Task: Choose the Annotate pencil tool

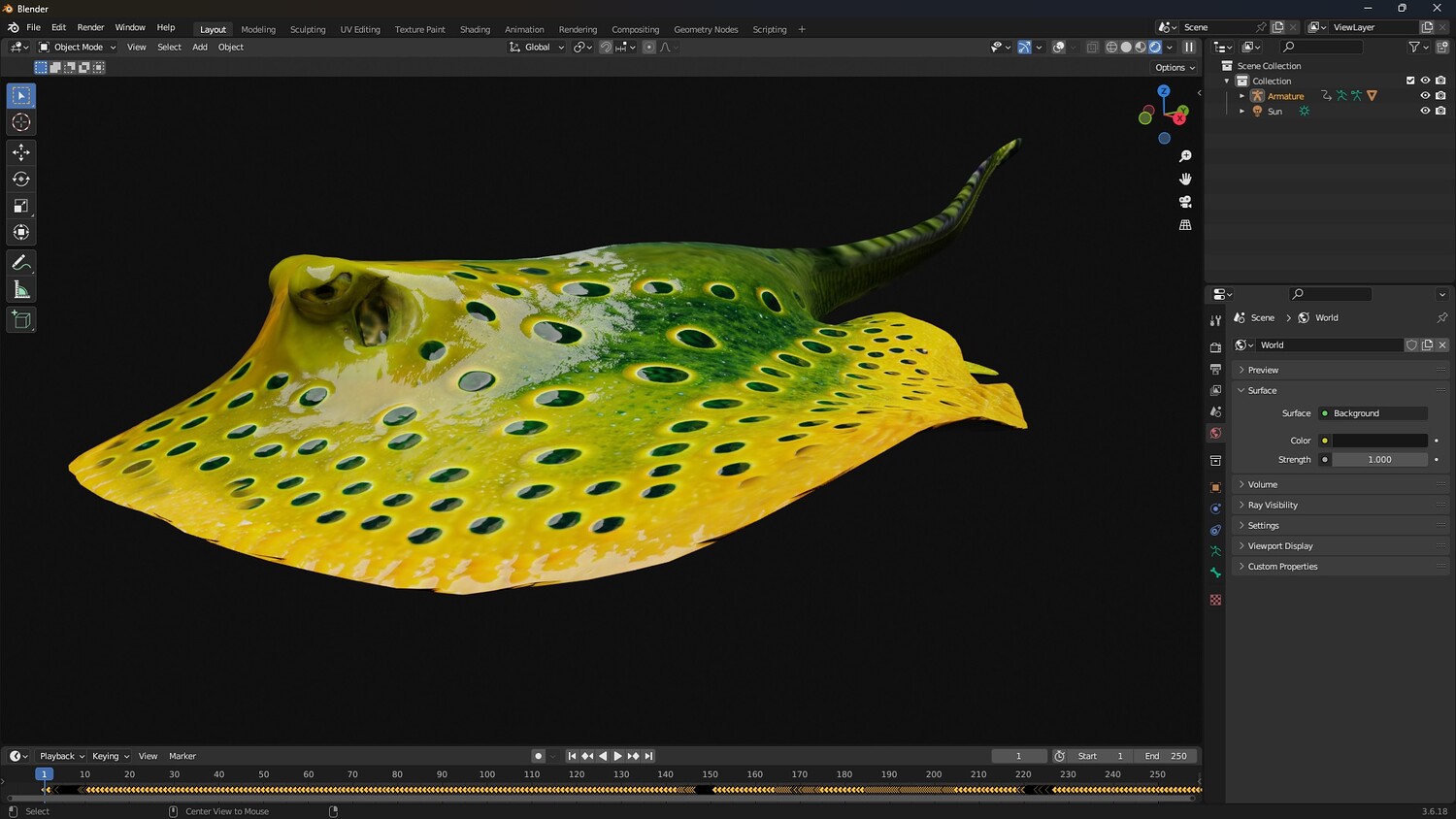Action: (21, 263)
